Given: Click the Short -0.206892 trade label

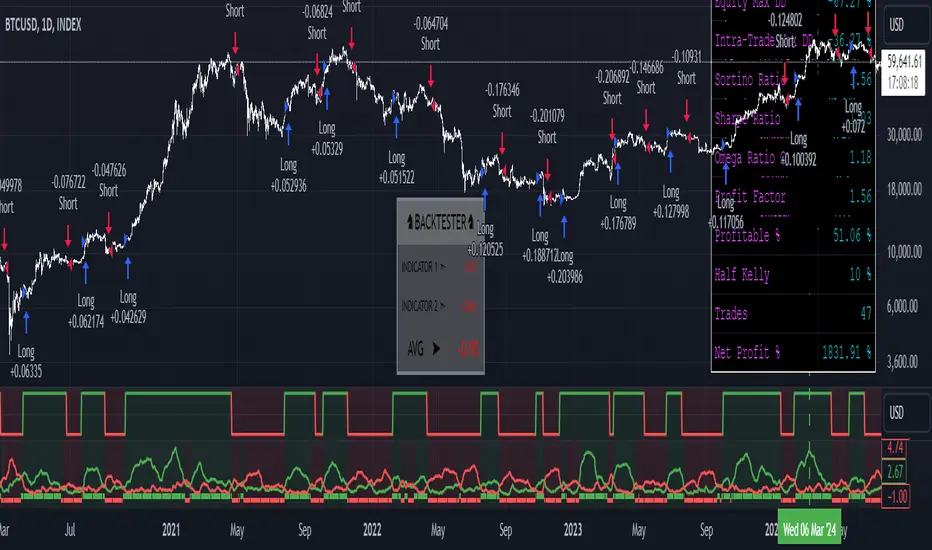Looking at the screenshot, I should 612,87.
